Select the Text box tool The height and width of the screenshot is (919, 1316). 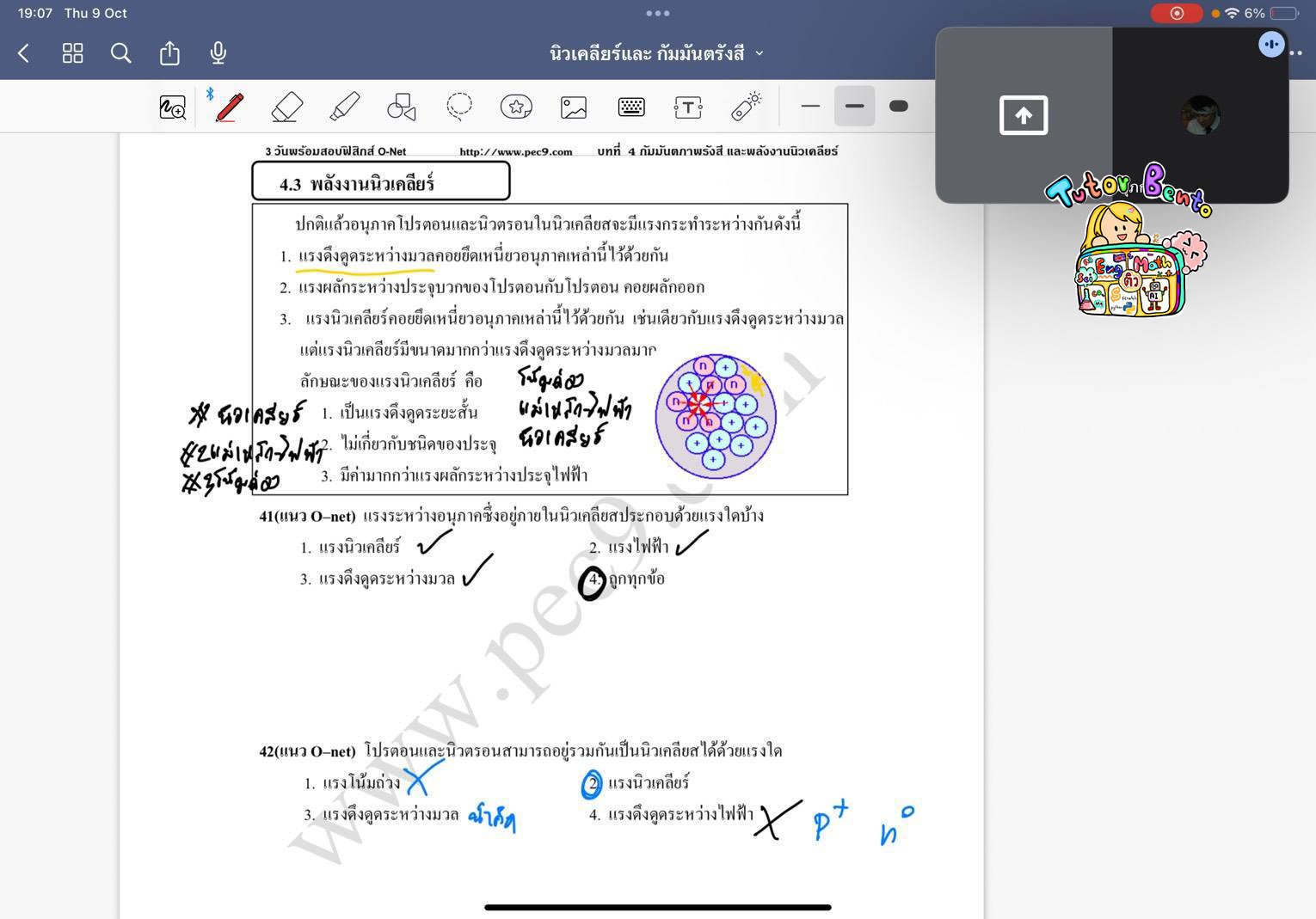tap(688, 107)
